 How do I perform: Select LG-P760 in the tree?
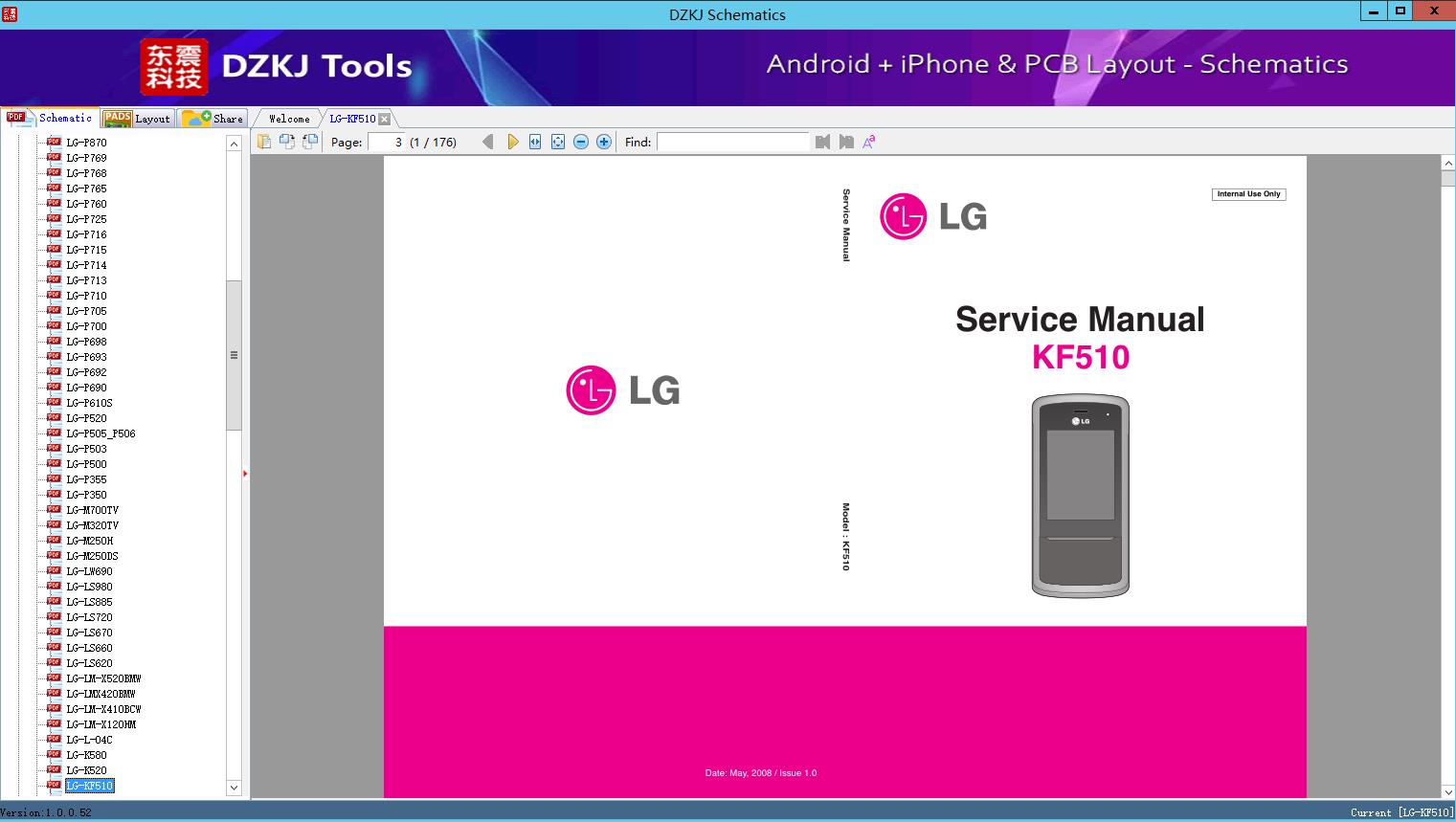tap(86, 204)
